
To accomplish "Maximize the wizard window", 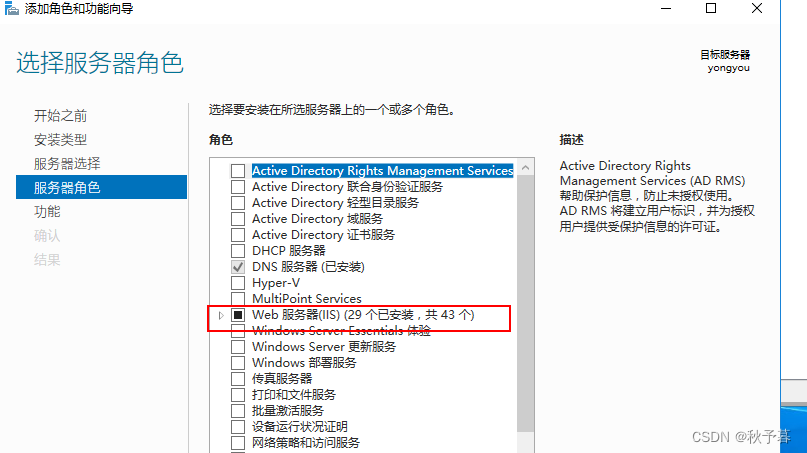I will [711, 9].
